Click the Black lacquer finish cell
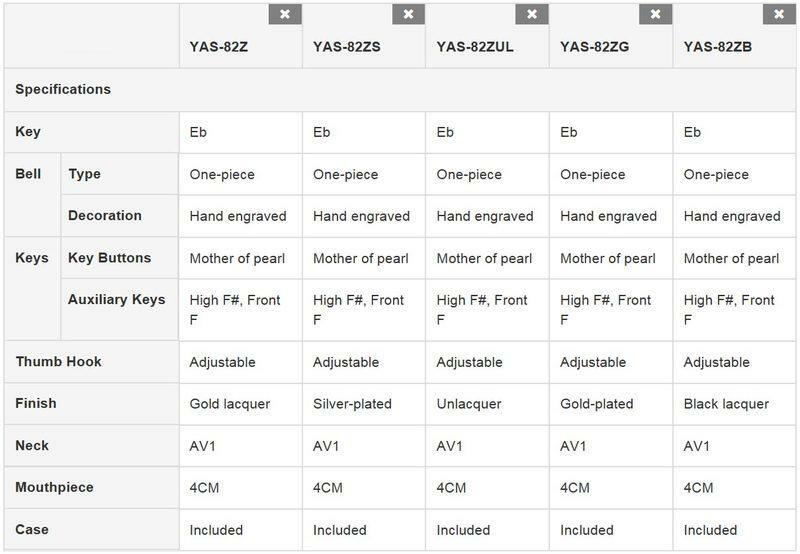Image resolution: width=800 pixels, height=554 pixels. pyautogui.click(x=726, y=404)
